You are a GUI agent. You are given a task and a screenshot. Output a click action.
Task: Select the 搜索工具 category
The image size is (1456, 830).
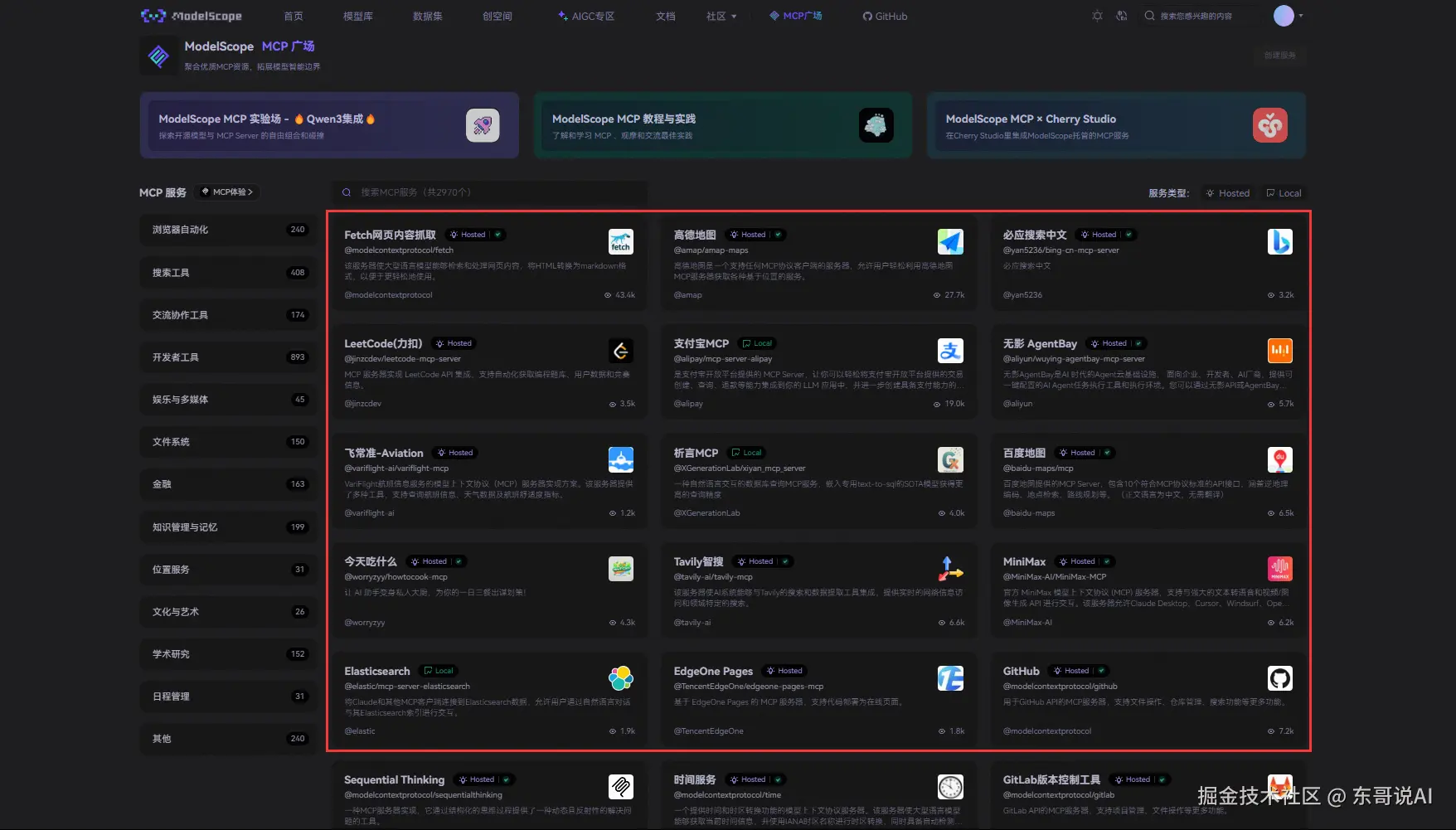pyautogui.click(x=229, y=272)
